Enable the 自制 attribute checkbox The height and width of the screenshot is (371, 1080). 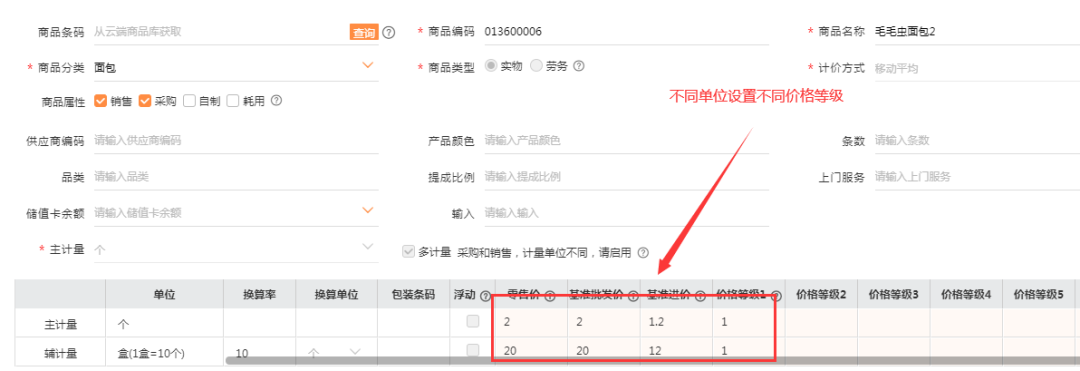point(189,100)
